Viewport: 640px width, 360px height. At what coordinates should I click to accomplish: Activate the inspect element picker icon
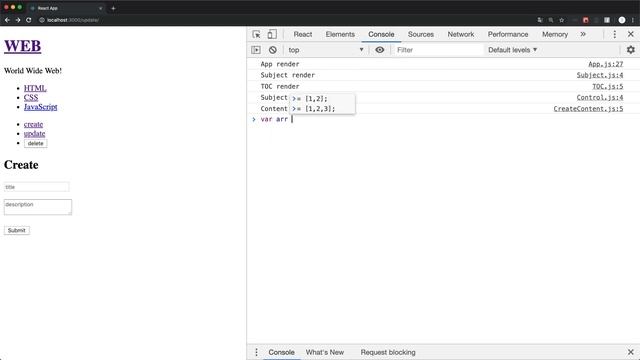tap(256, 34)
